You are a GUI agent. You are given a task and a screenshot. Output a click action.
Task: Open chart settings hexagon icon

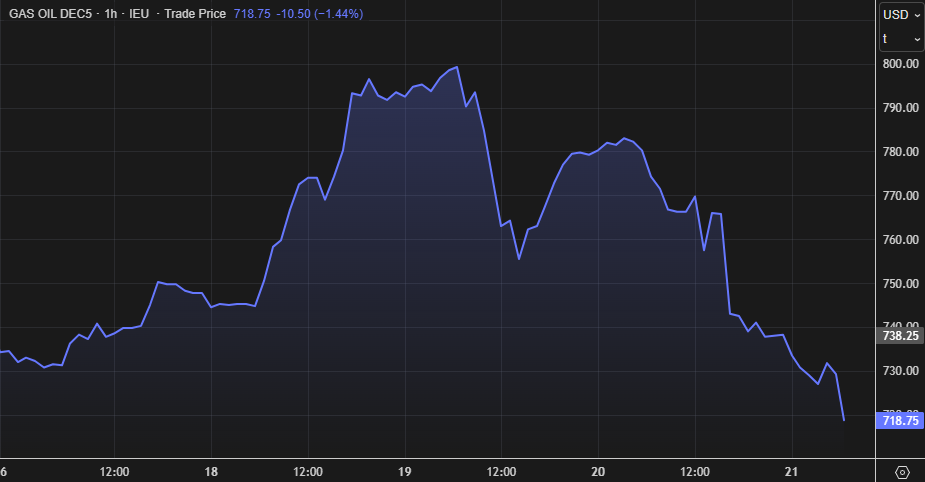[x=902, y=471]
